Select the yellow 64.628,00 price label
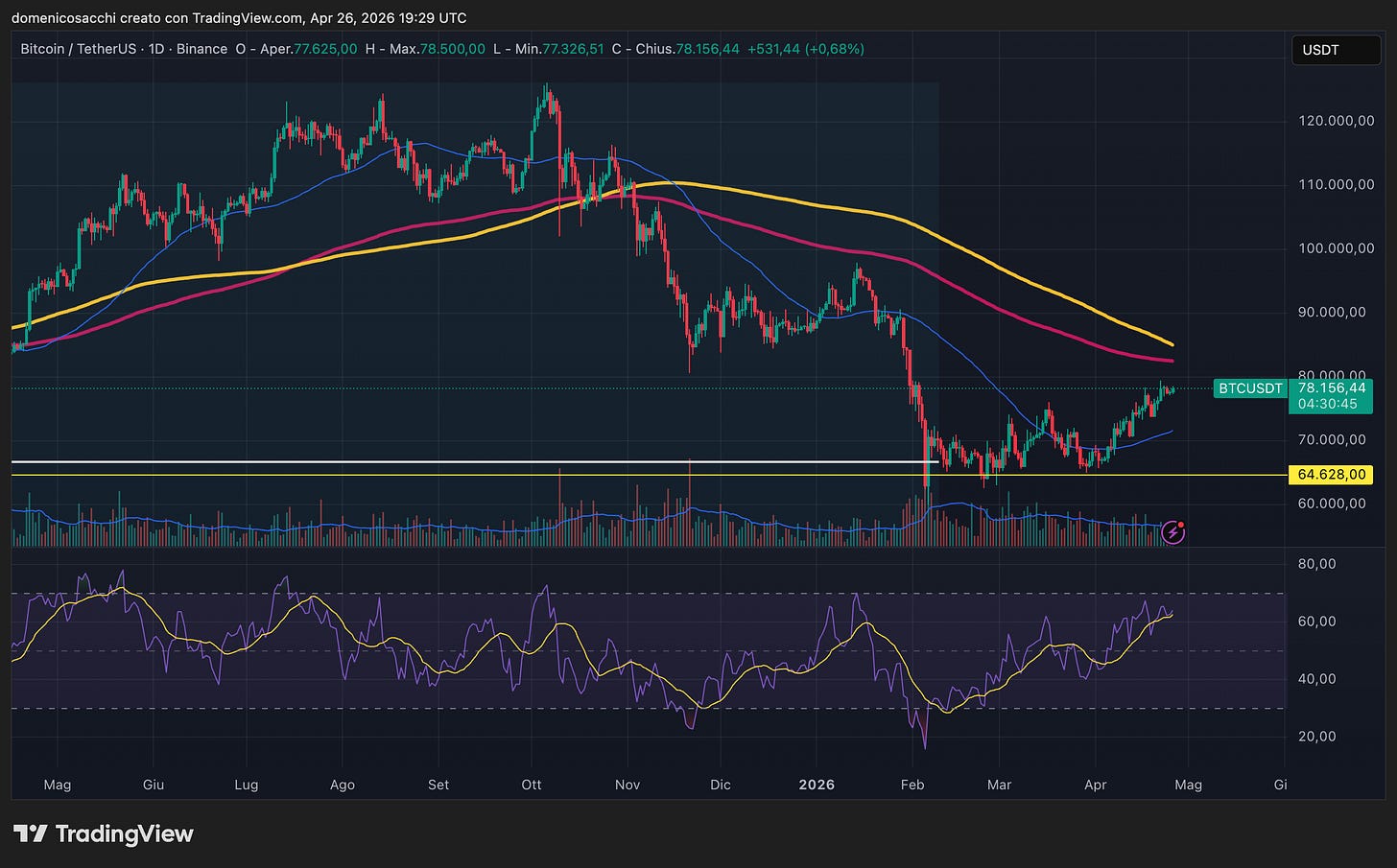 pos(1331,475)
